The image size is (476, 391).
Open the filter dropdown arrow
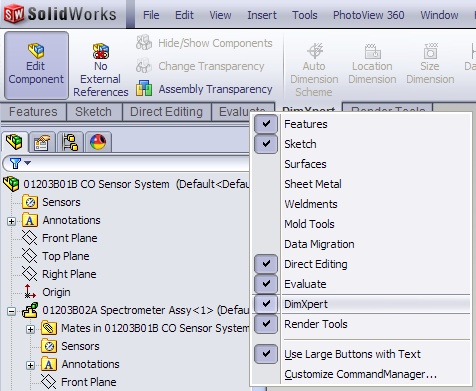(28, 163)
